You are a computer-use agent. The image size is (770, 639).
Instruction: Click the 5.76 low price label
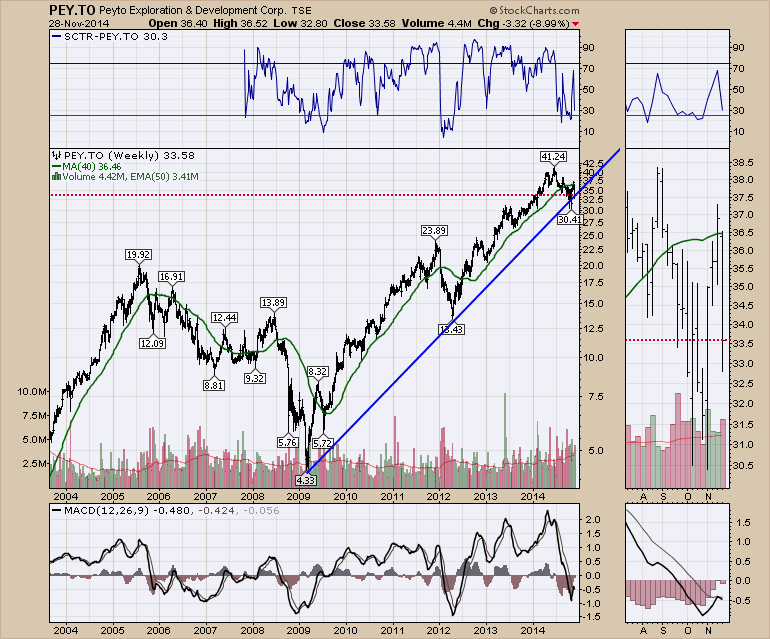(x=287, y=443)
